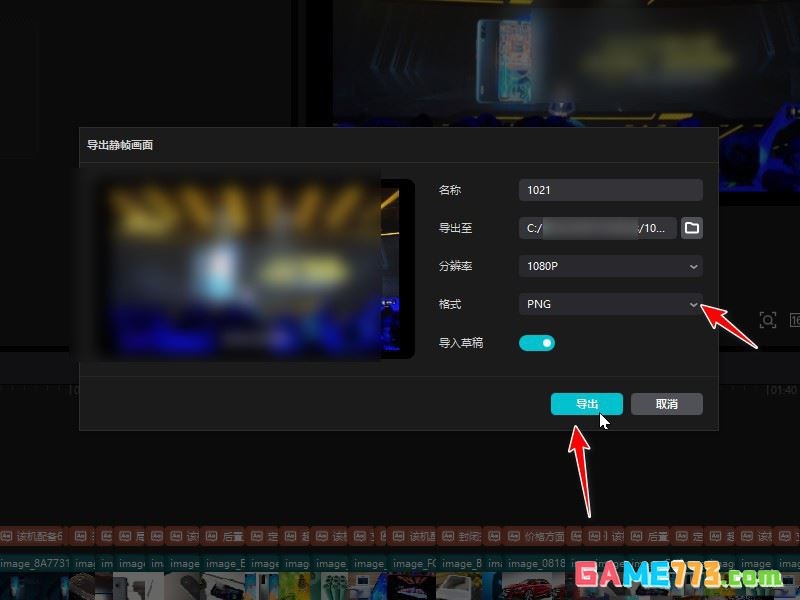Open the 分辨率 1080P dropdown

[x=610, y=266]
